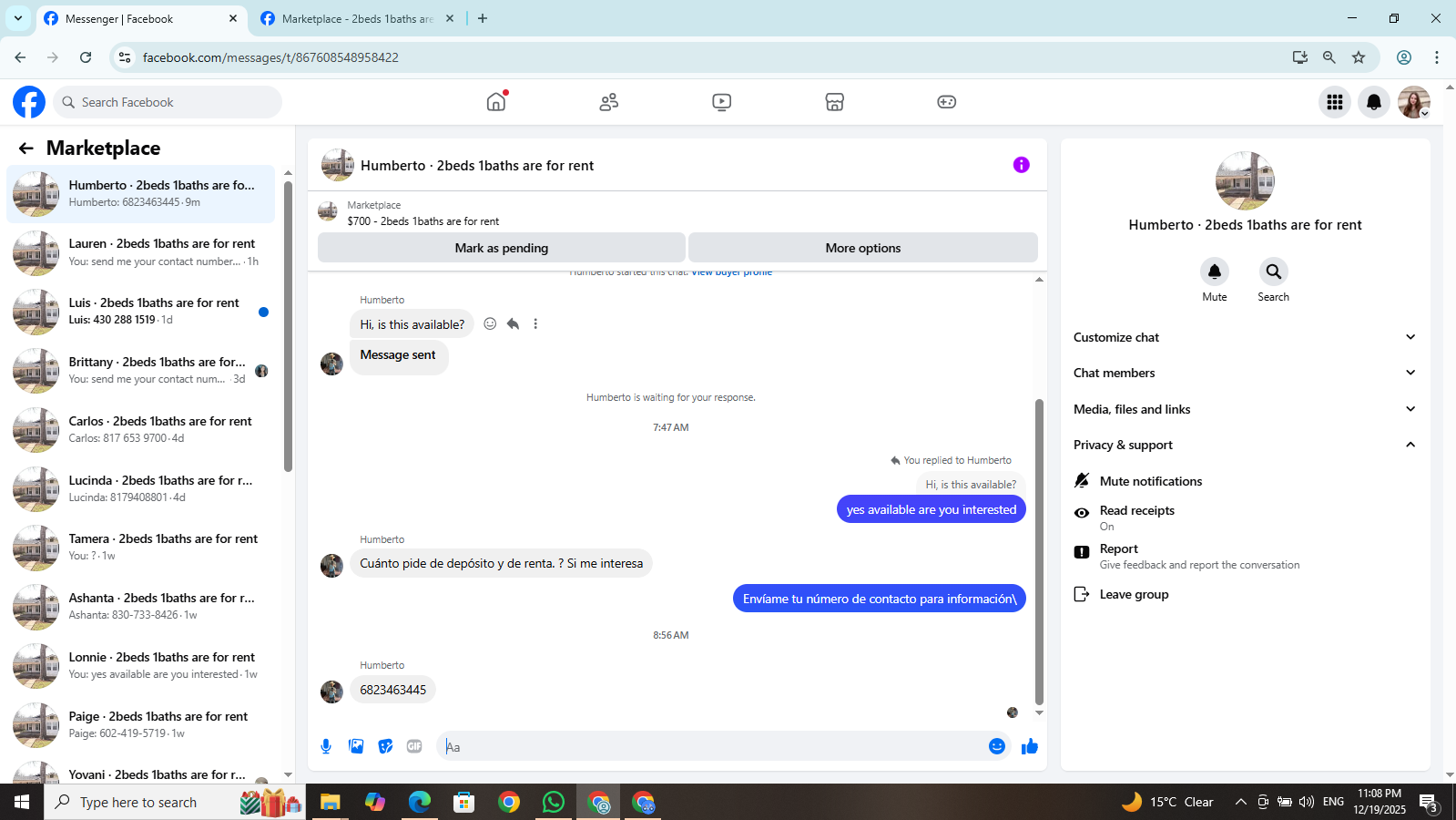
Task: Open more options for the 'Hi, is this available?' message
Action: pyautogui.click(x=535, y=323)
